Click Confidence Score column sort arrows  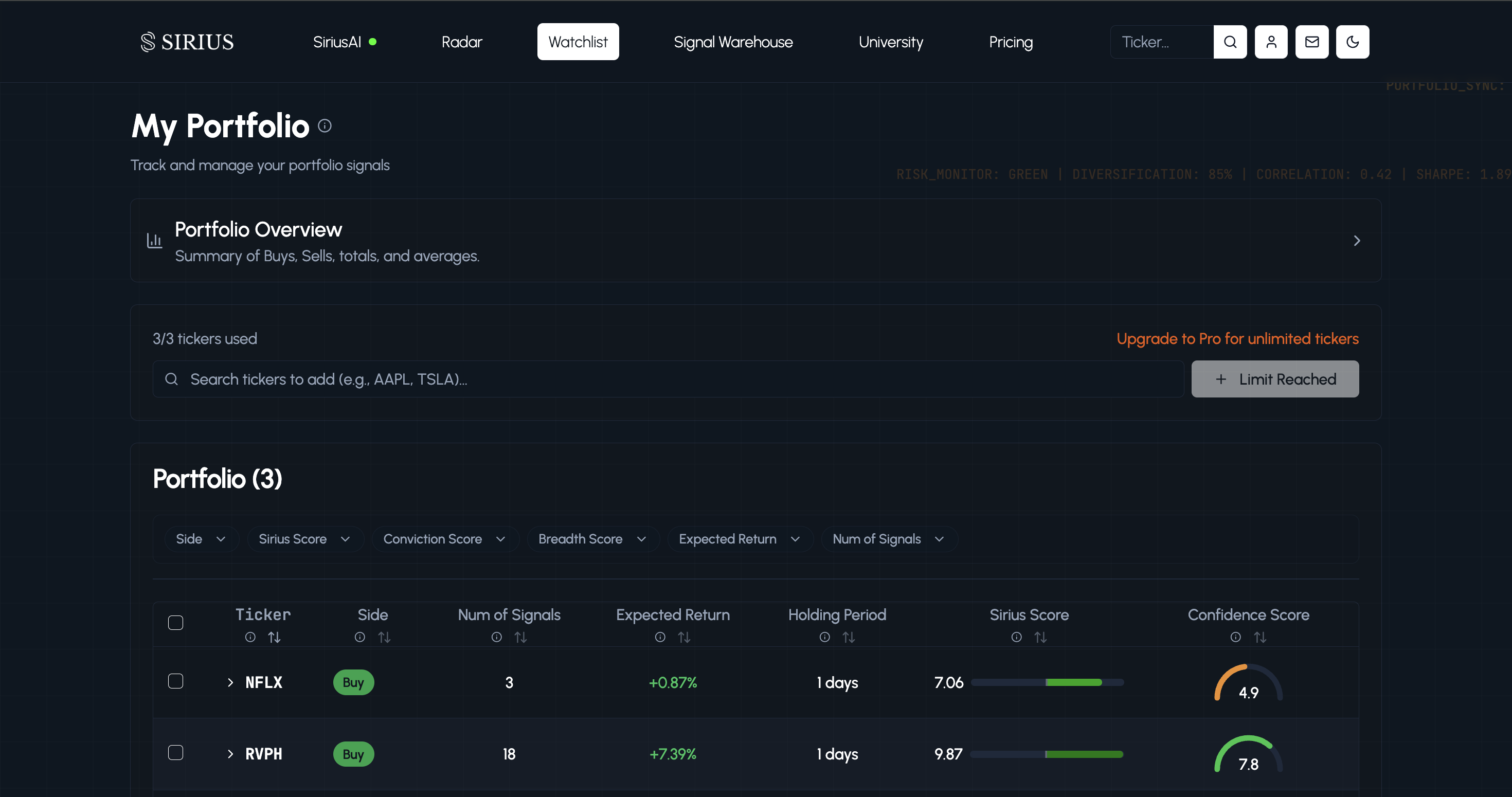[1259, 637]
